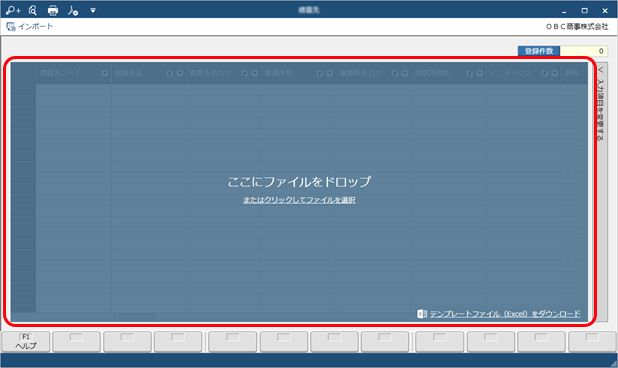The width and height of the screenshot is (618, 368).
Task: Click the printer icon
Action: (53, 11)
